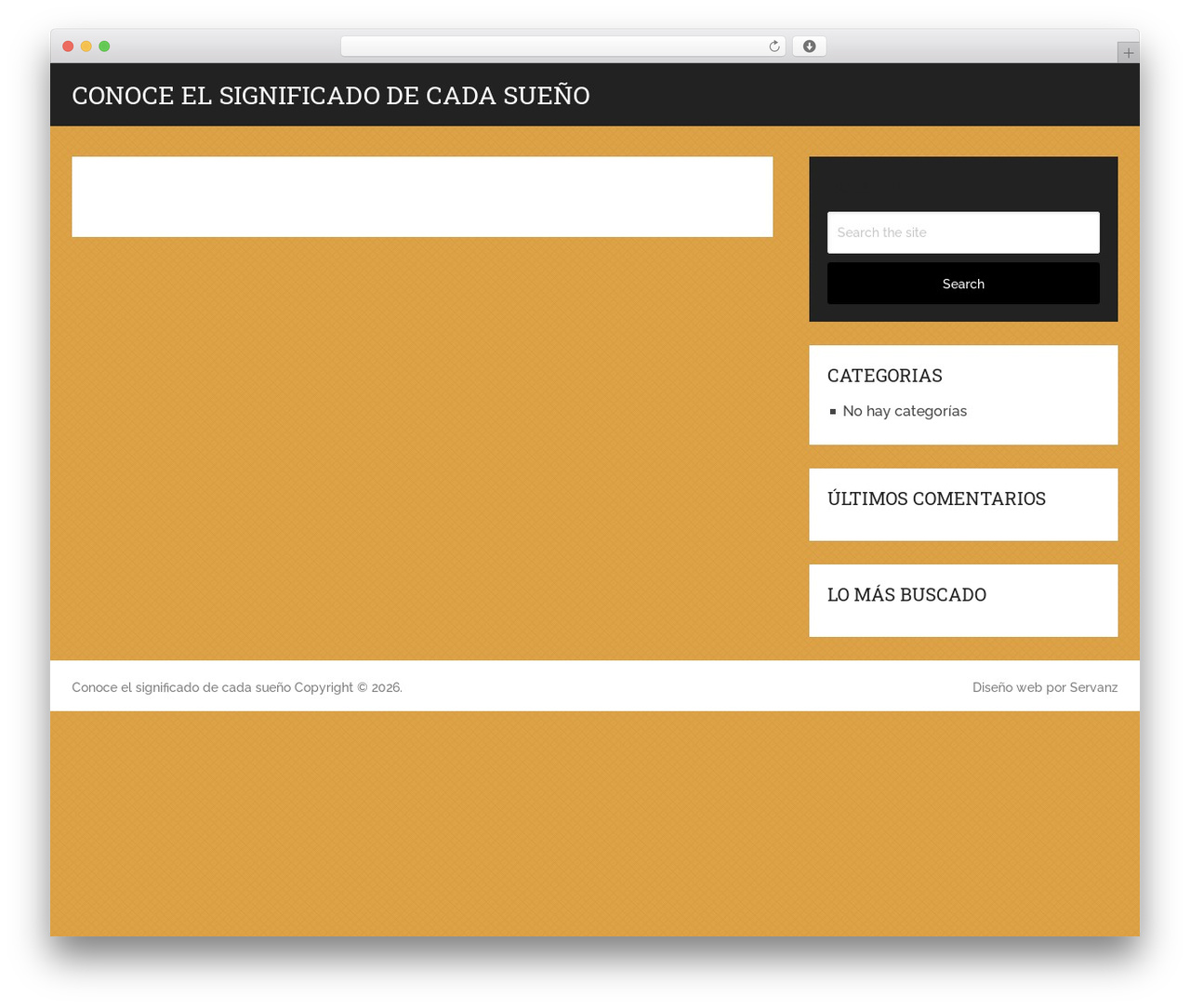The height and width of the screenshot is (1008, 1190).
Task: Open the Servanz footer link
Action: [x=1093, y=687]
